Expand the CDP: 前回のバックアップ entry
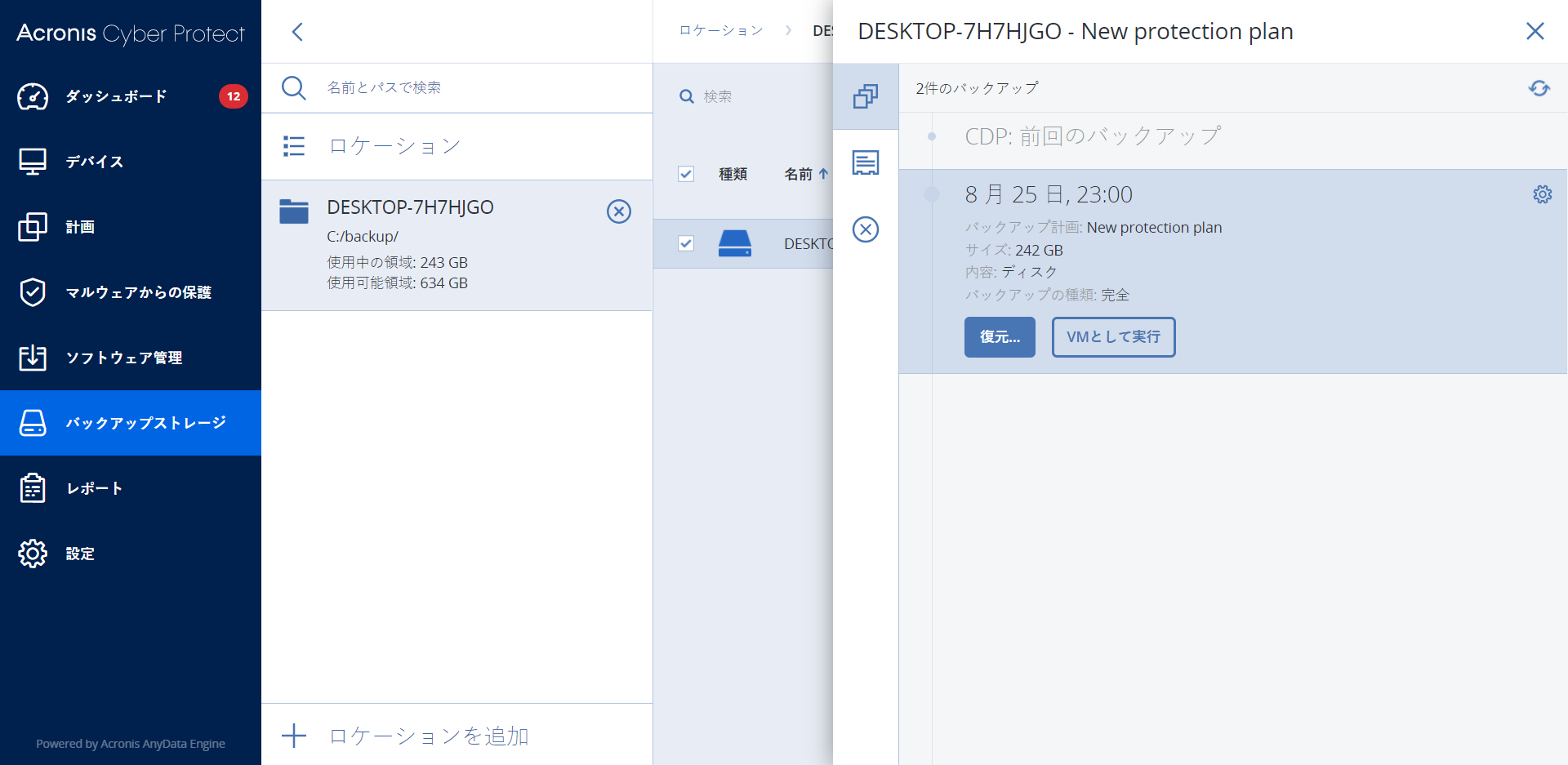Screen dimensions: 1568x765 [x=1092, y=136]
